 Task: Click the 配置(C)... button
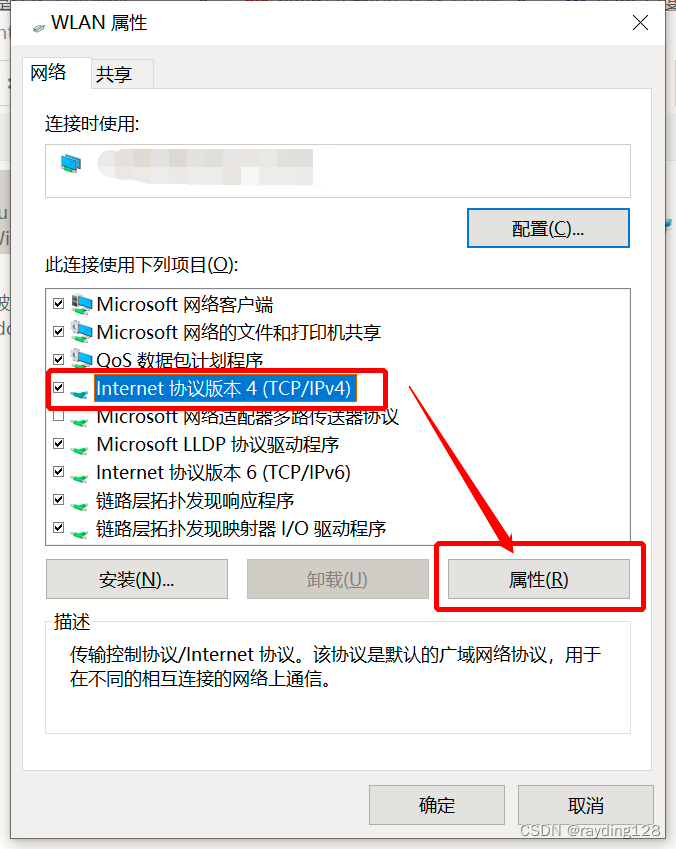[x=548, y=228]
